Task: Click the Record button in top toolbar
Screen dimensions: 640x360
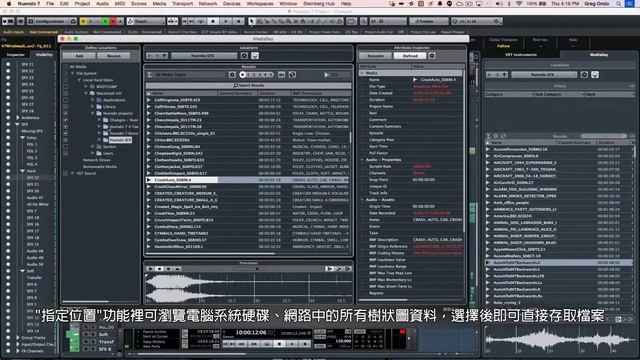Action: coord(239,21)
